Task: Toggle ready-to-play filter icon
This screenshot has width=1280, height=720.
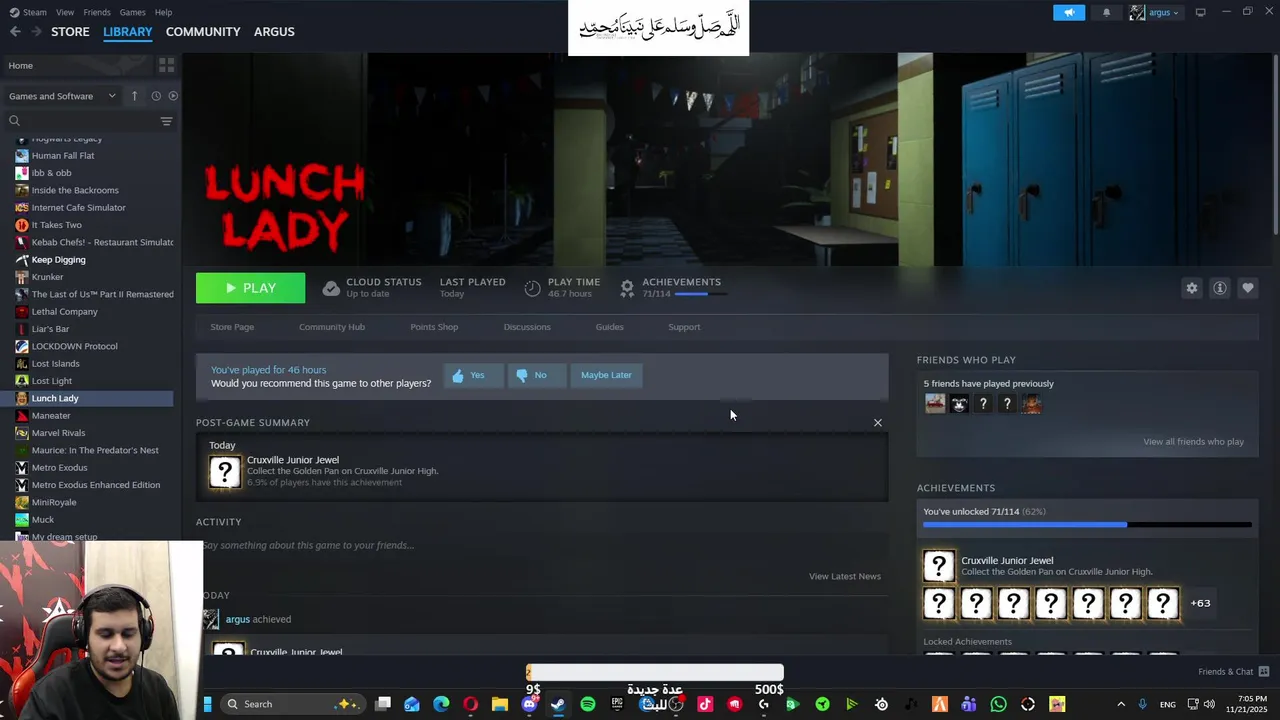Action: (x=173, y=96)
